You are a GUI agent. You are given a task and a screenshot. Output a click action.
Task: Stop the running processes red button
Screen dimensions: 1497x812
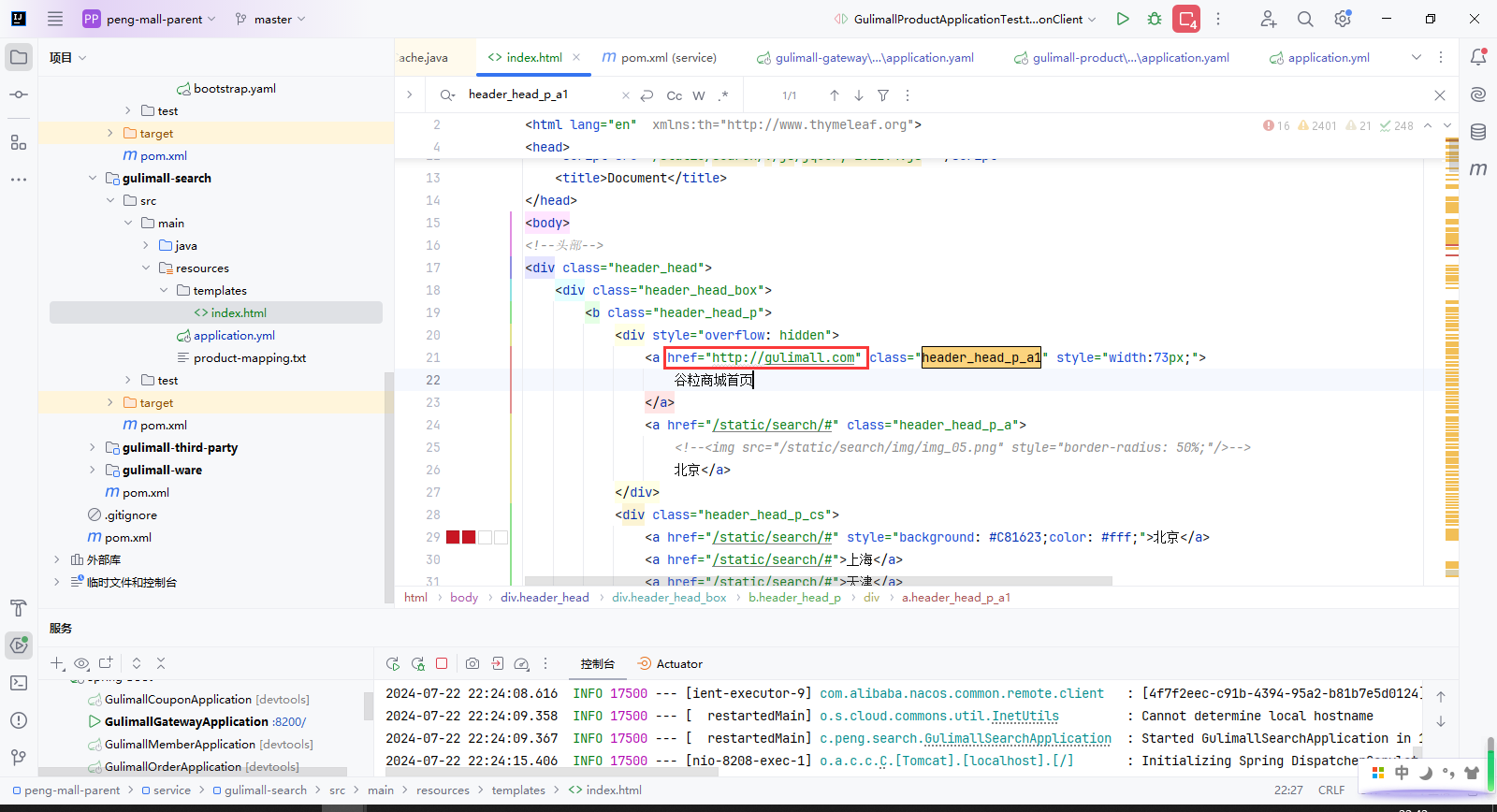[1186, 19]
